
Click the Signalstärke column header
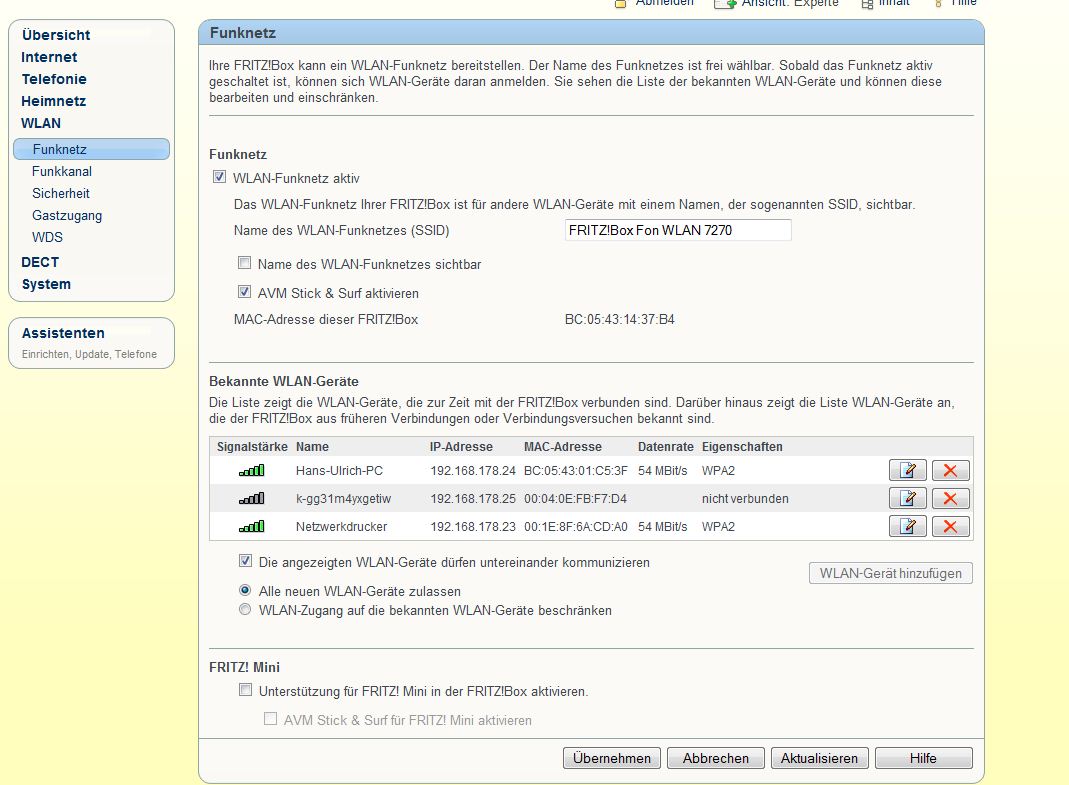[252, 447]
